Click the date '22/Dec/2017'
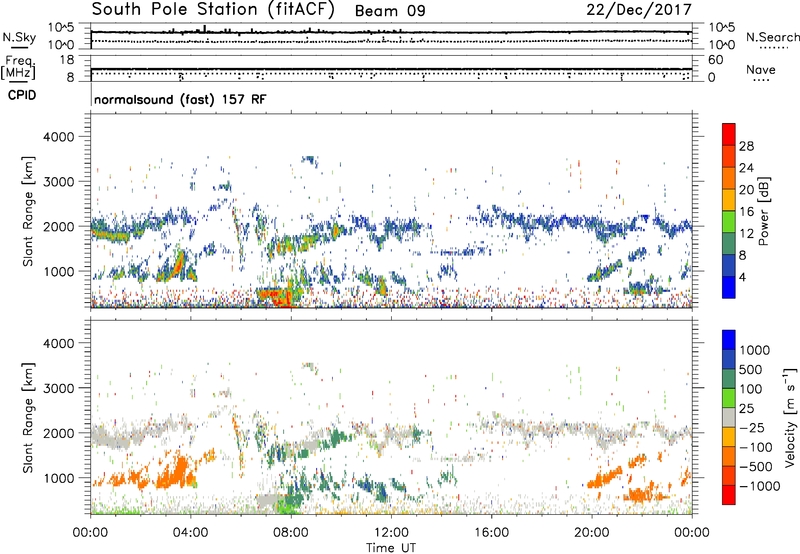The height and width of the screenshot is (554, 800). click(x=639, y=10)
